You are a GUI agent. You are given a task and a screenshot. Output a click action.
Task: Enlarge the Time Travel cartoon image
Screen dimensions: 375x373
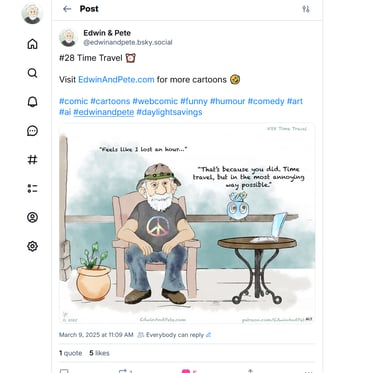click(x=187, y=223)
